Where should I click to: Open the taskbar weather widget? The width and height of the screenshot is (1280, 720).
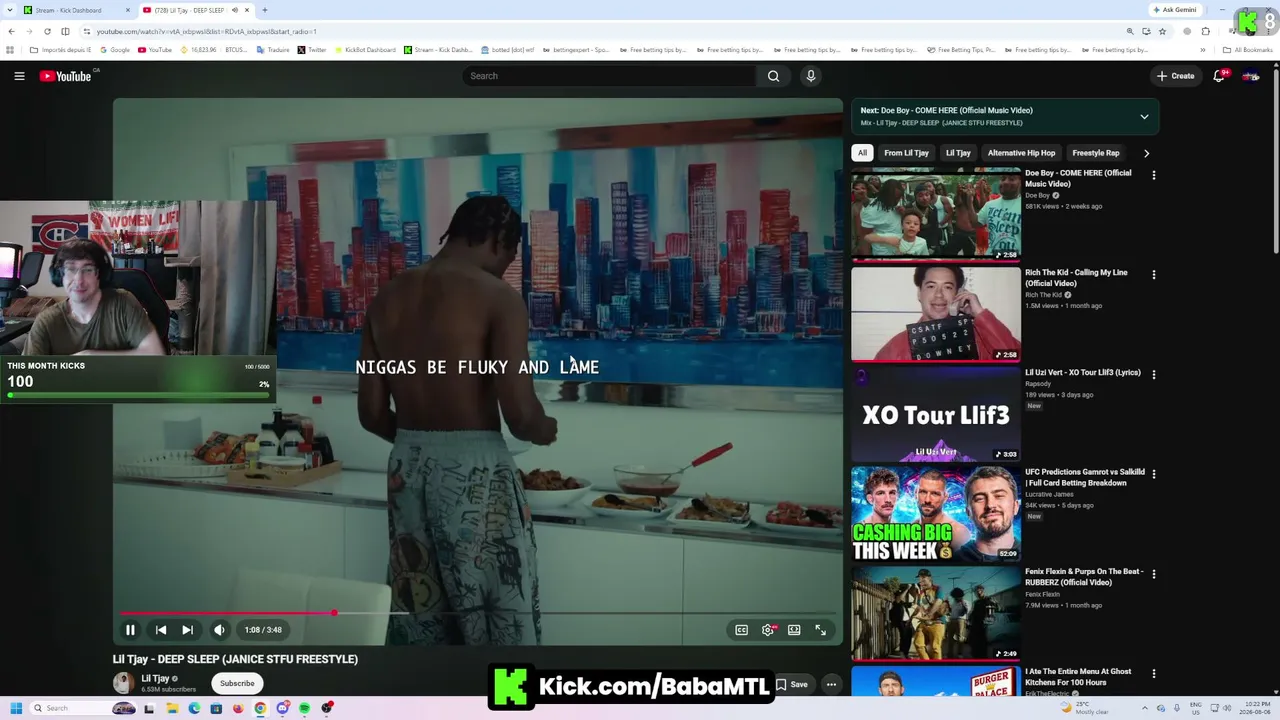tap(1085, 708)
